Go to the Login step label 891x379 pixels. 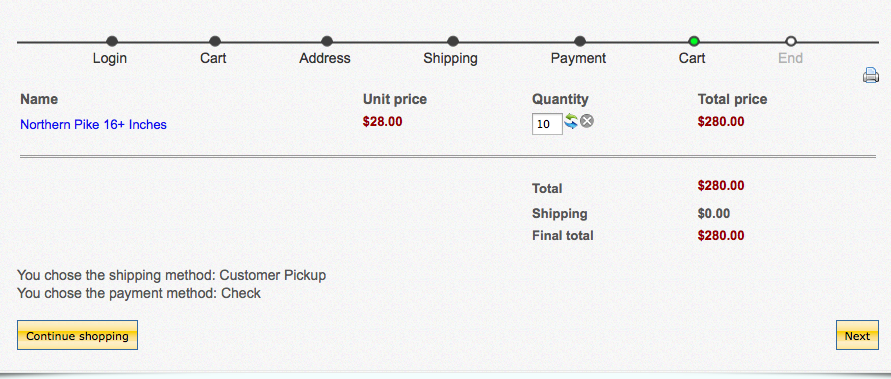click(x=110, y=58)
